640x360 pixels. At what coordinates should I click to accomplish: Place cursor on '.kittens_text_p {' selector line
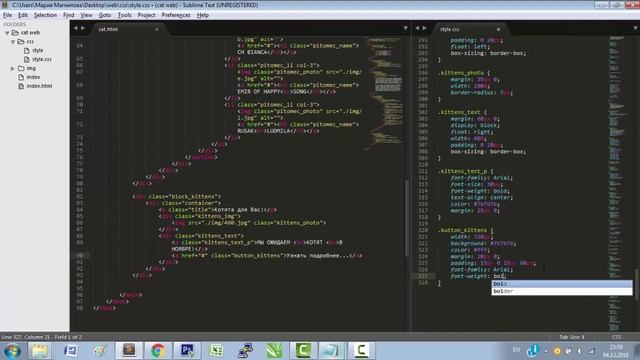[465, 171]
